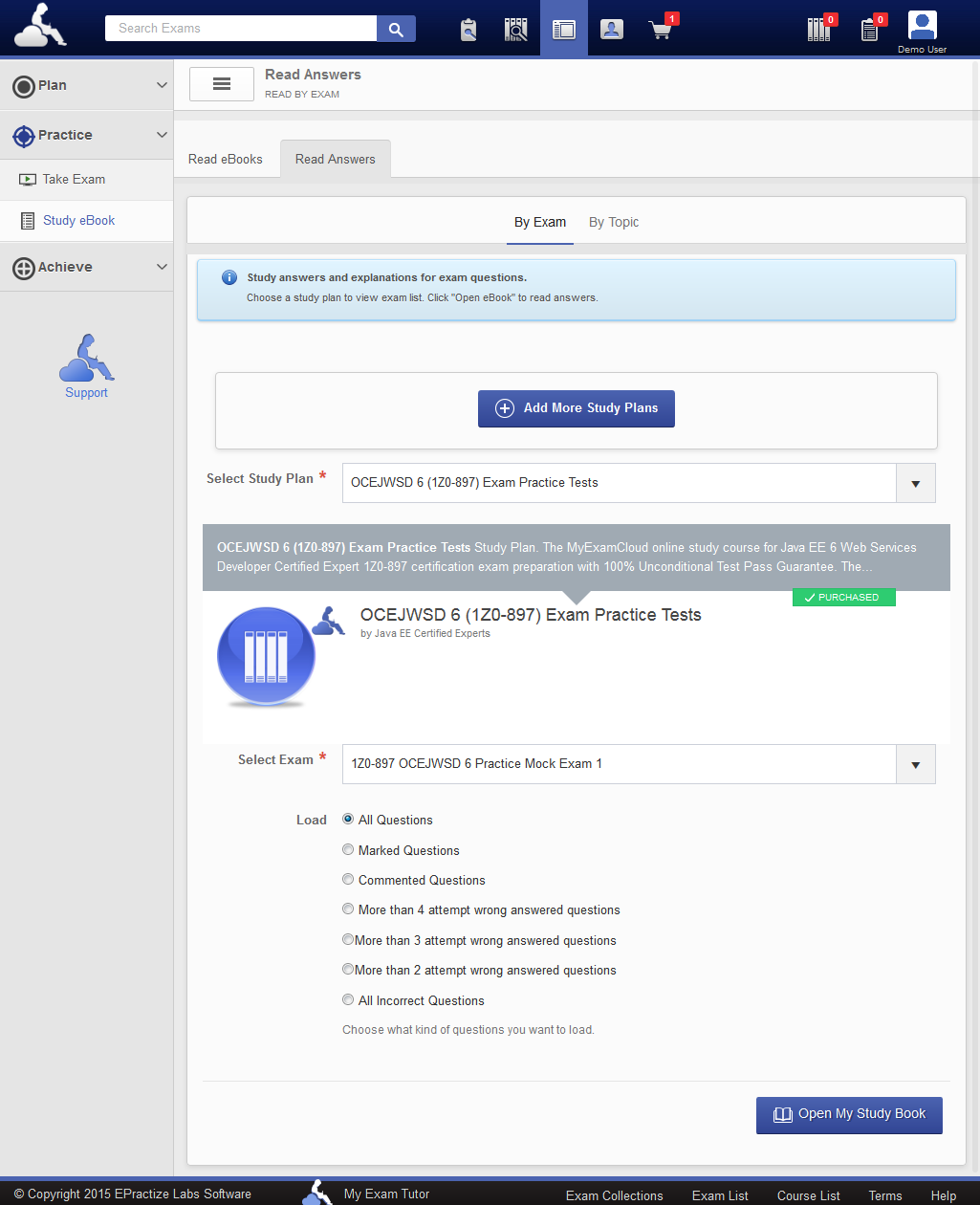Click into the Search Exams field
Image resolution: width=980 pixels, height=1205 pixels.
point(241,29)
